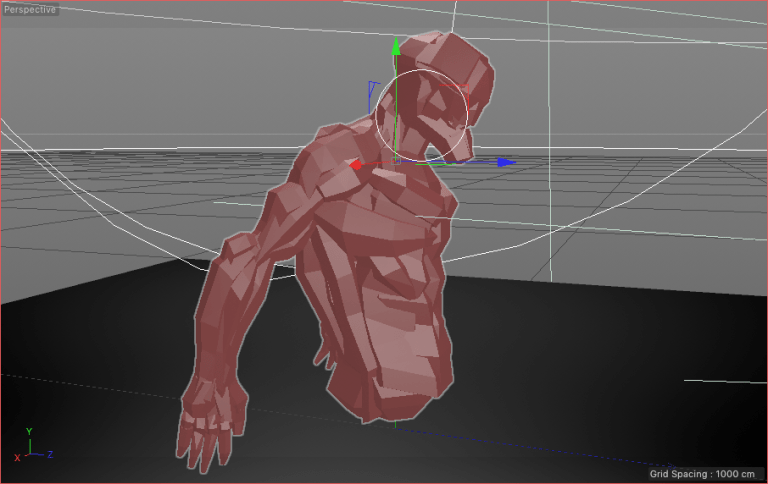
Task: Click the green Y label in the world axis indicator
Action: click(30, 432)
